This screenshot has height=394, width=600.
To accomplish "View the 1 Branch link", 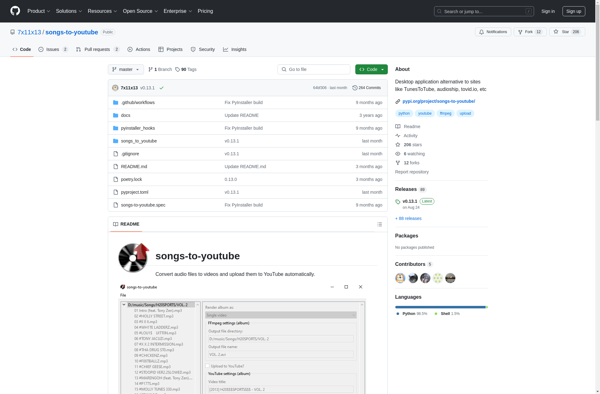I will point(160,69).
